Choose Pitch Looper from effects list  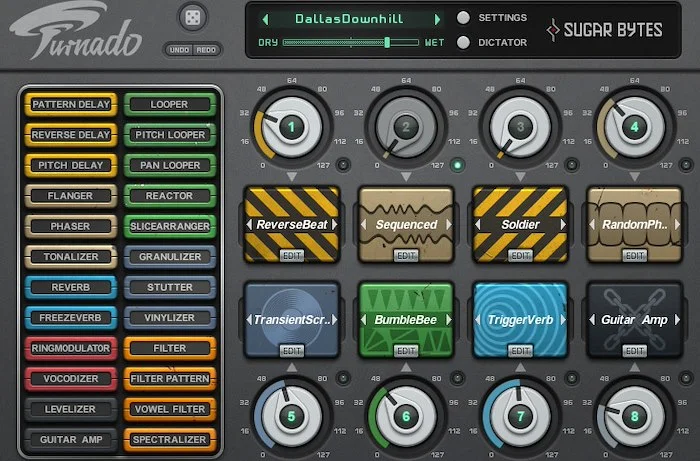tap(168, 135)
